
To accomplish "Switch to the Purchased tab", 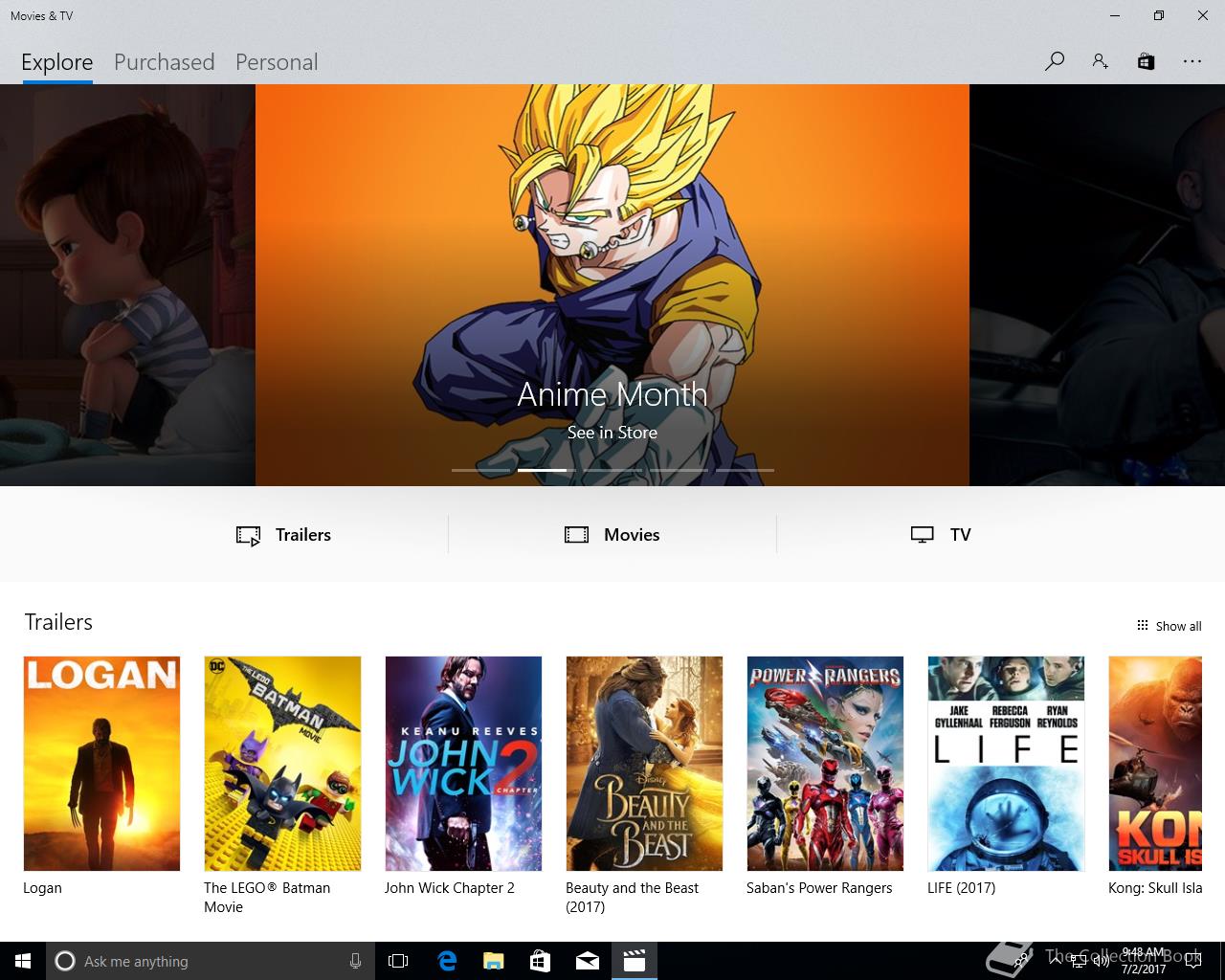I will click(164, 62).
